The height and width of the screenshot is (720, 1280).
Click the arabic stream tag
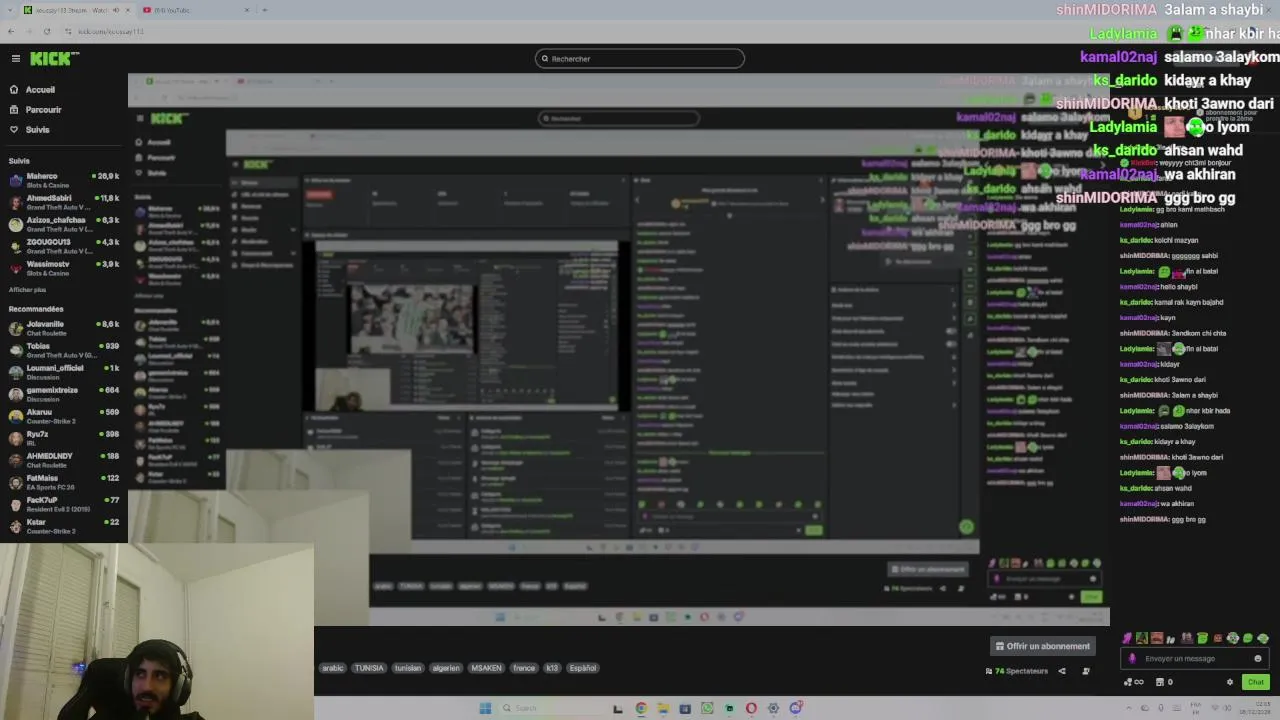(x=333, y=668)
